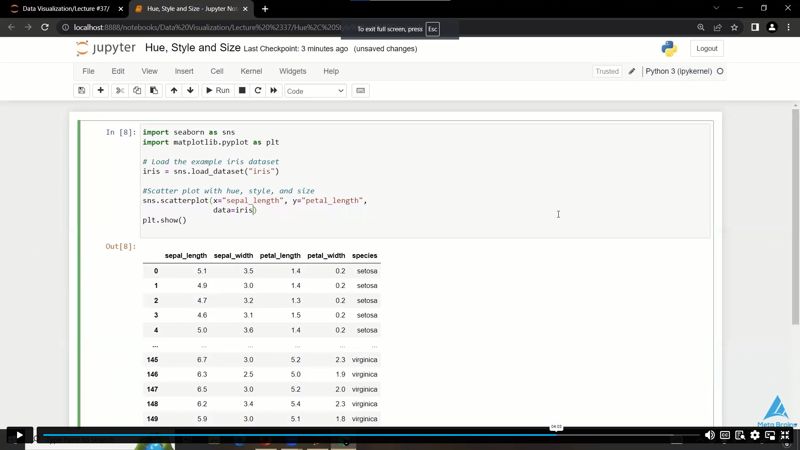Reload the page
Image resolution: width=800 pixels, height=450 pixels.
point(45,28)
